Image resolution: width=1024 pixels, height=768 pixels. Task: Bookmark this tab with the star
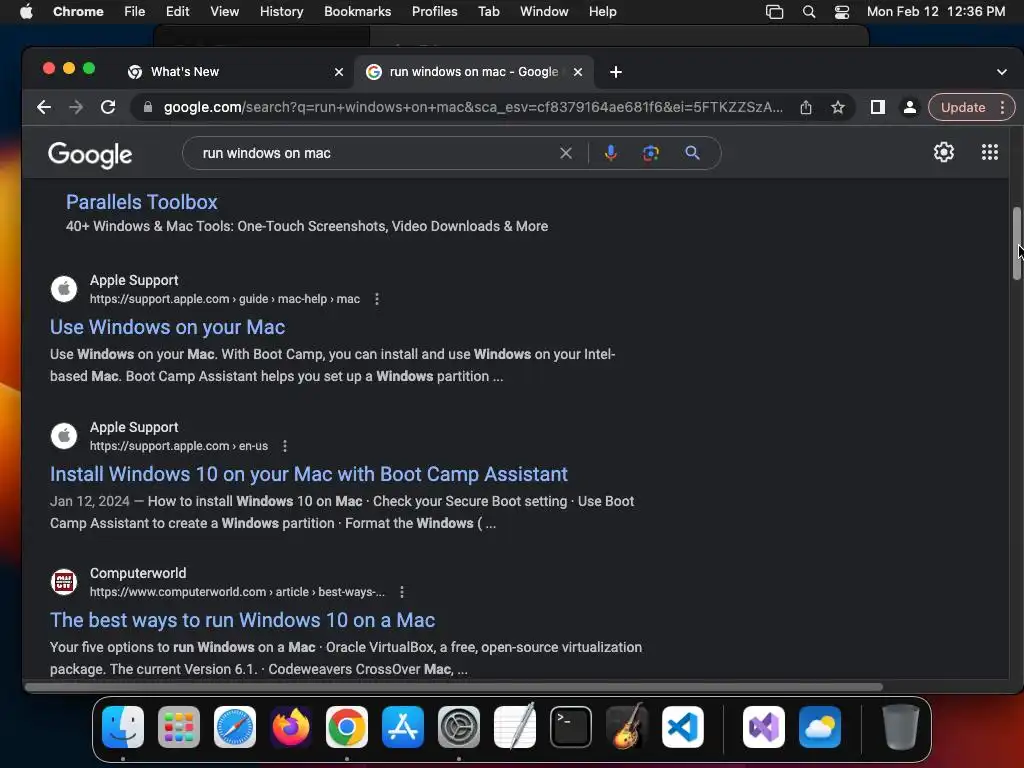(x=838, y=107)
